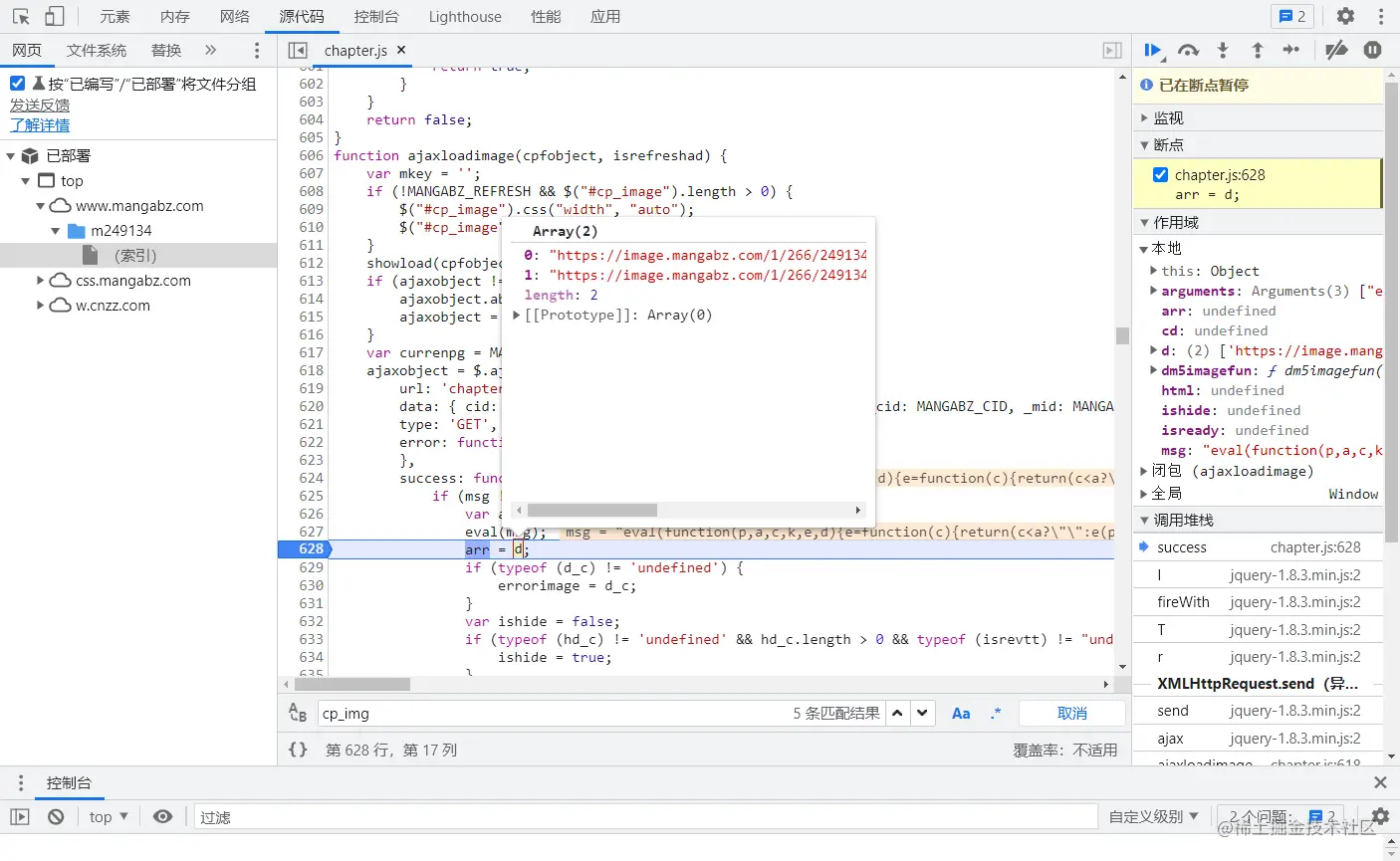The width and height of the screenshot is (1400, 861).
Task: Expand css.mangabz.com tree node
Action: (x=41, y=281)
